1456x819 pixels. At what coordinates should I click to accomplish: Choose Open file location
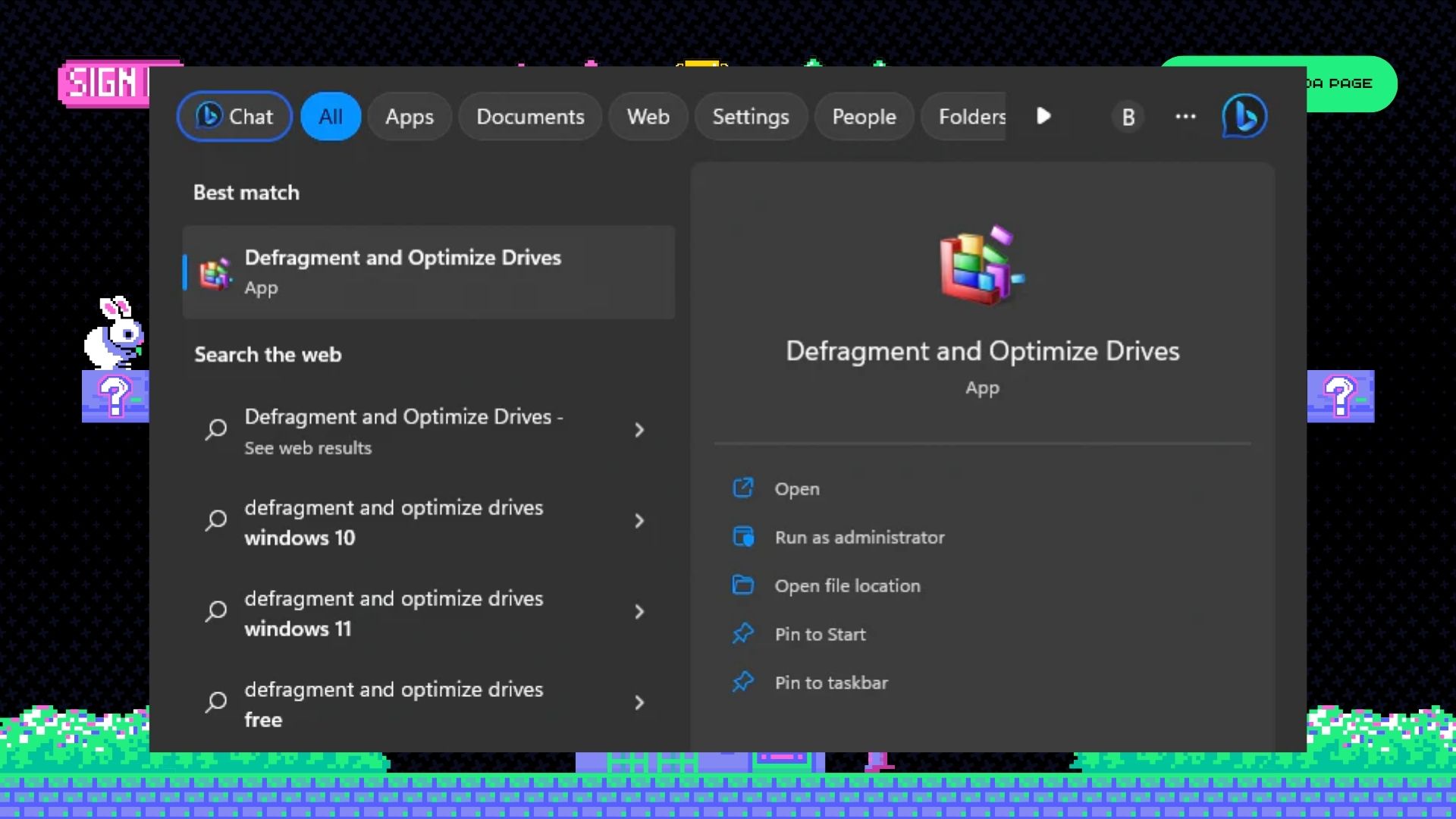click(x=847, y=586)
